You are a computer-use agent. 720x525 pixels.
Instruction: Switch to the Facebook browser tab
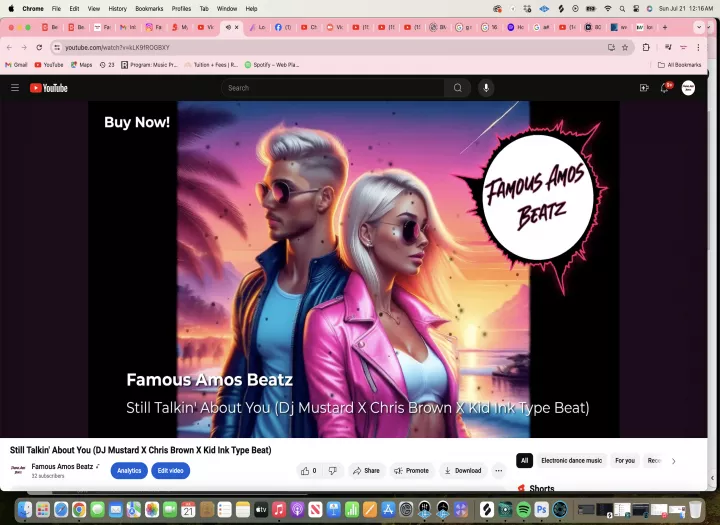coord(283,28)
